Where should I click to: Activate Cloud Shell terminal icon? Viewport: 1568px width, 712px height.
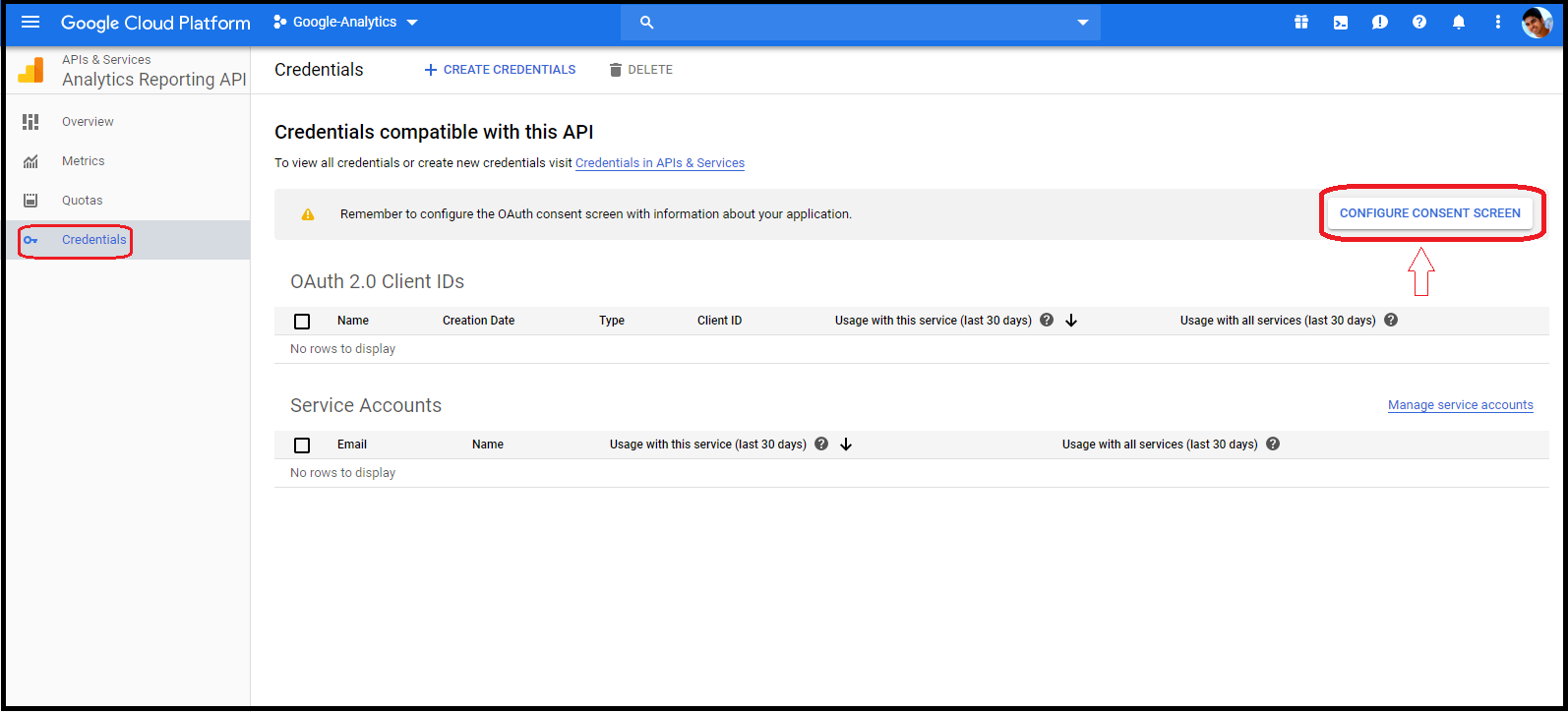pos(1341,23)
